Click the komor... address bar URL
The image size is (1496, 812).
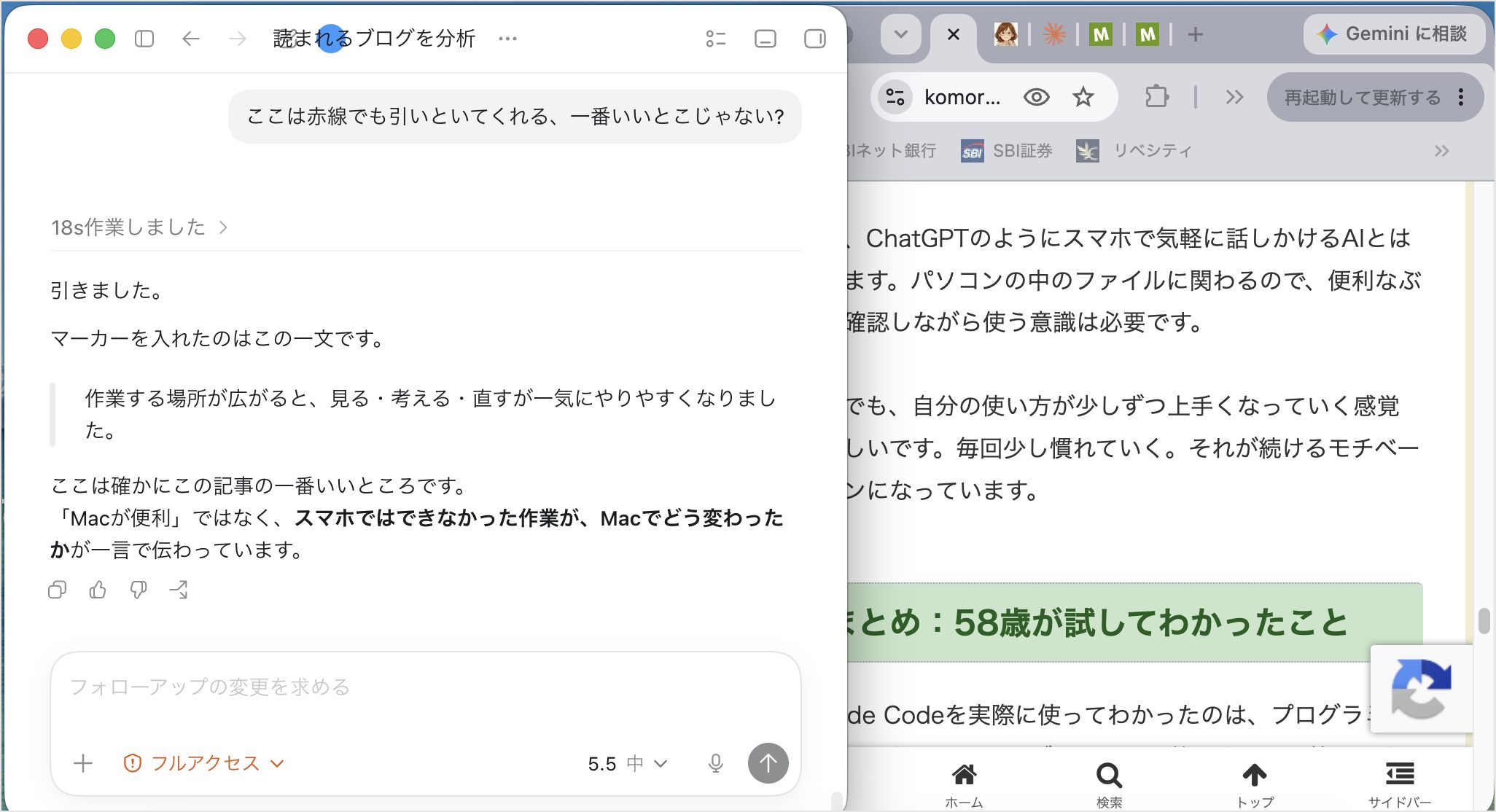[962, 97]
